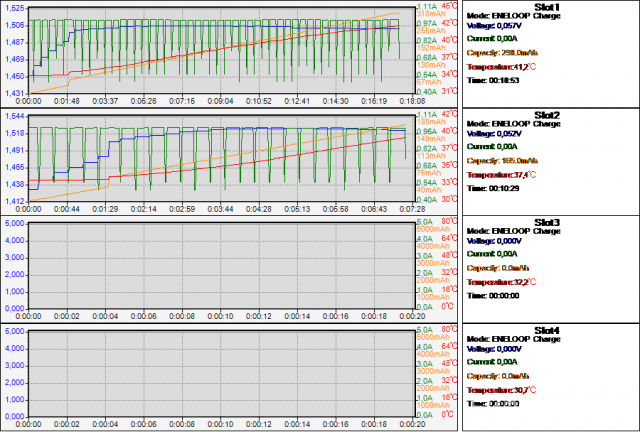Screen dimensions: 640x432
Task: Click the Slot4 Current reading
Action: point(492,362)
